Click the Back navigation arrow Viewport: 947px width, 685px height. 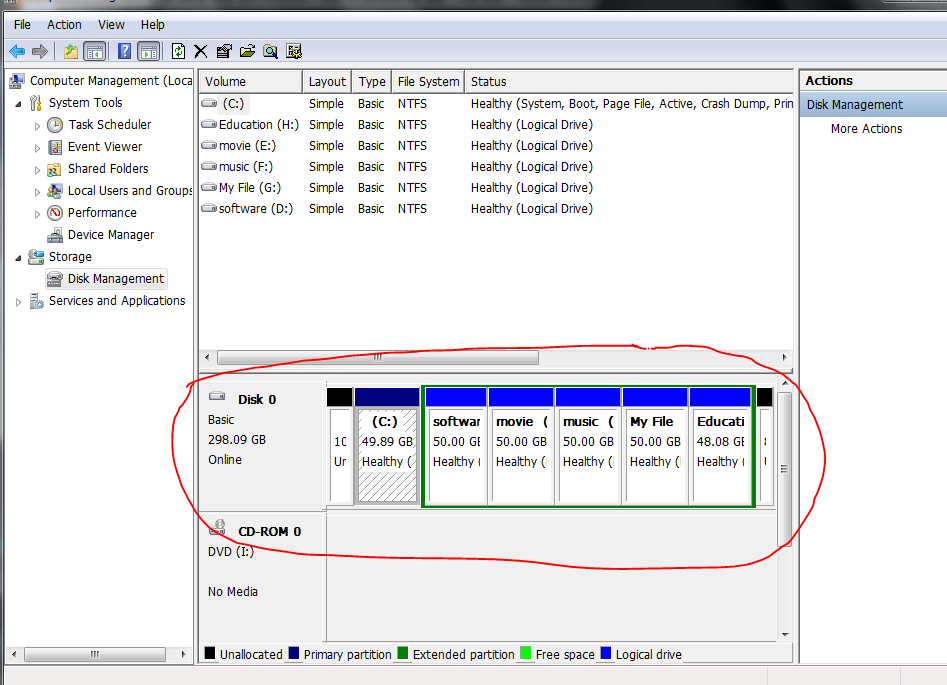tap(19, 51)
